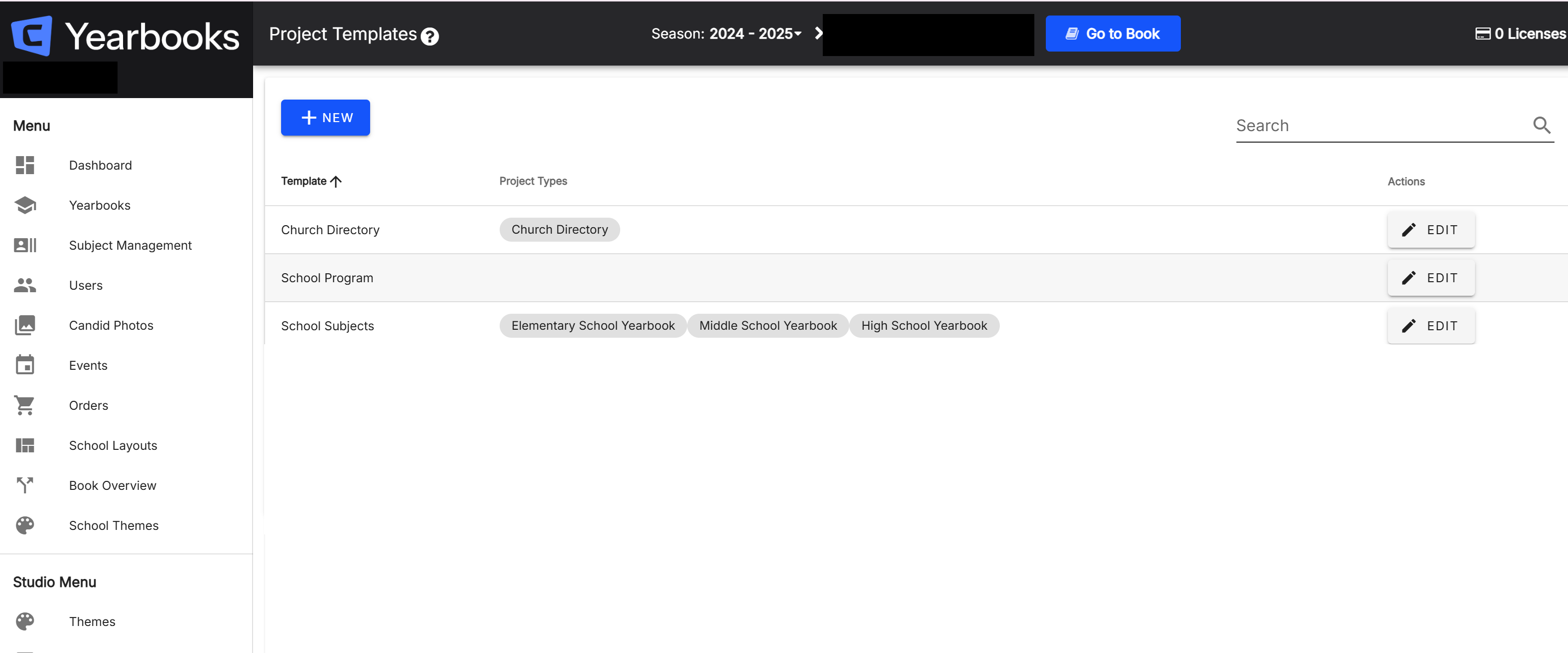This screenshot has width=1568, height=653.
Task: Select the School Program row name
Action: point(327,278)
